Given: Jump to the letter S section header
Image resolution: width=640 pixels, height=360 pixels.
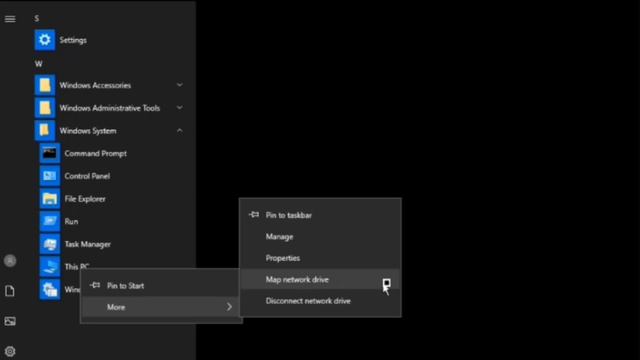Looking at the screenshot, I should (x=37, y=18).
